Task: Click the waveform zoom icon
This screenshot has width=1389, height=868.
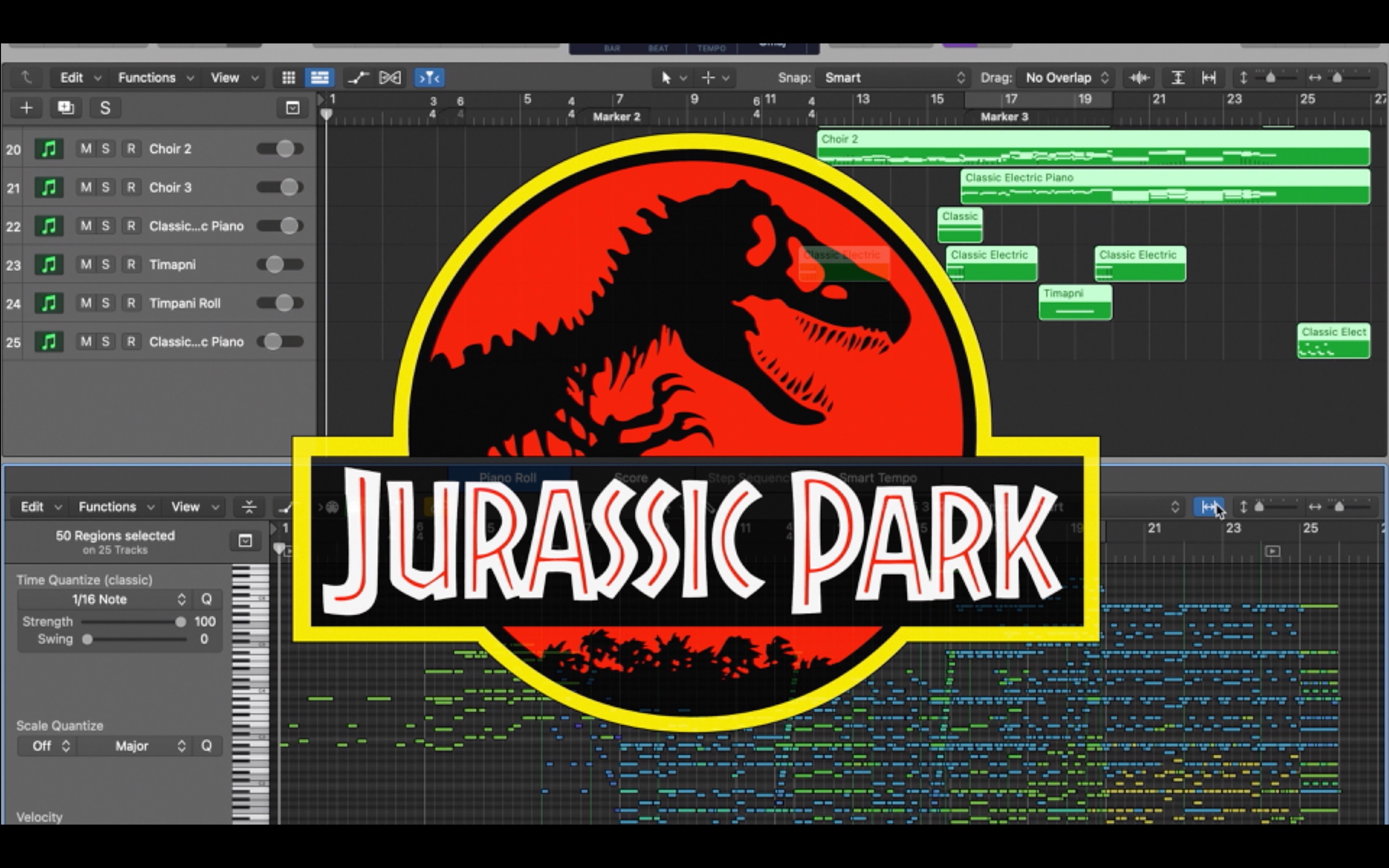Action: (x=1139, y=78)
